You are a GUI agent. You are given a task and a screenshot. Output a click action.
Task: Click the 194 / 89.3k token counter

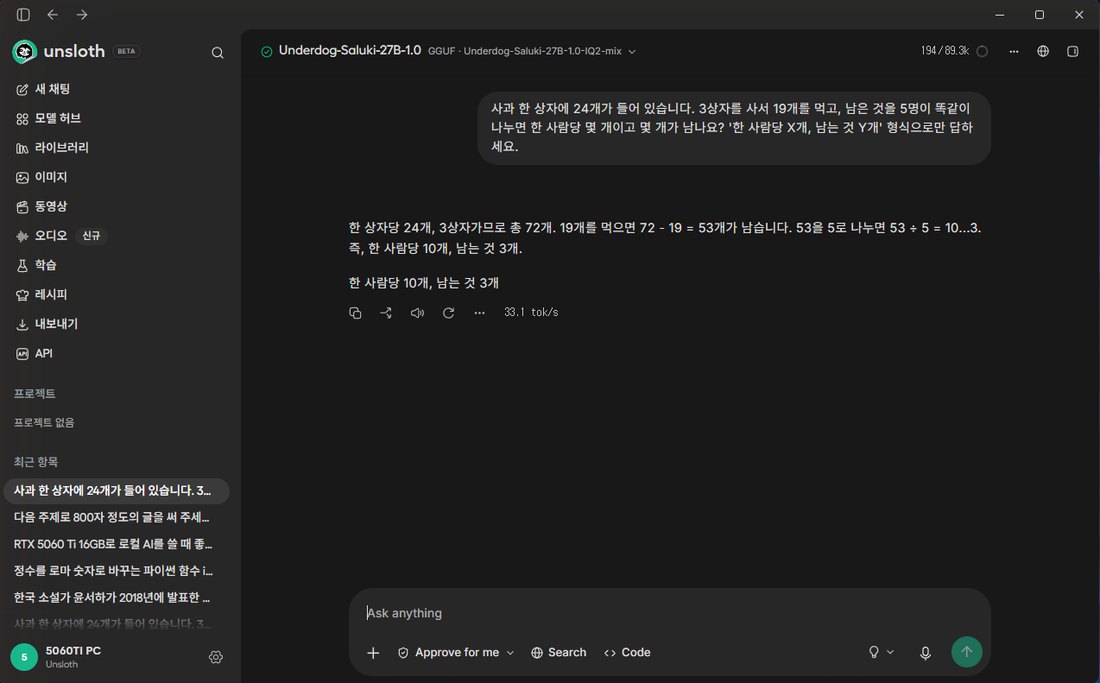[944, 51]
